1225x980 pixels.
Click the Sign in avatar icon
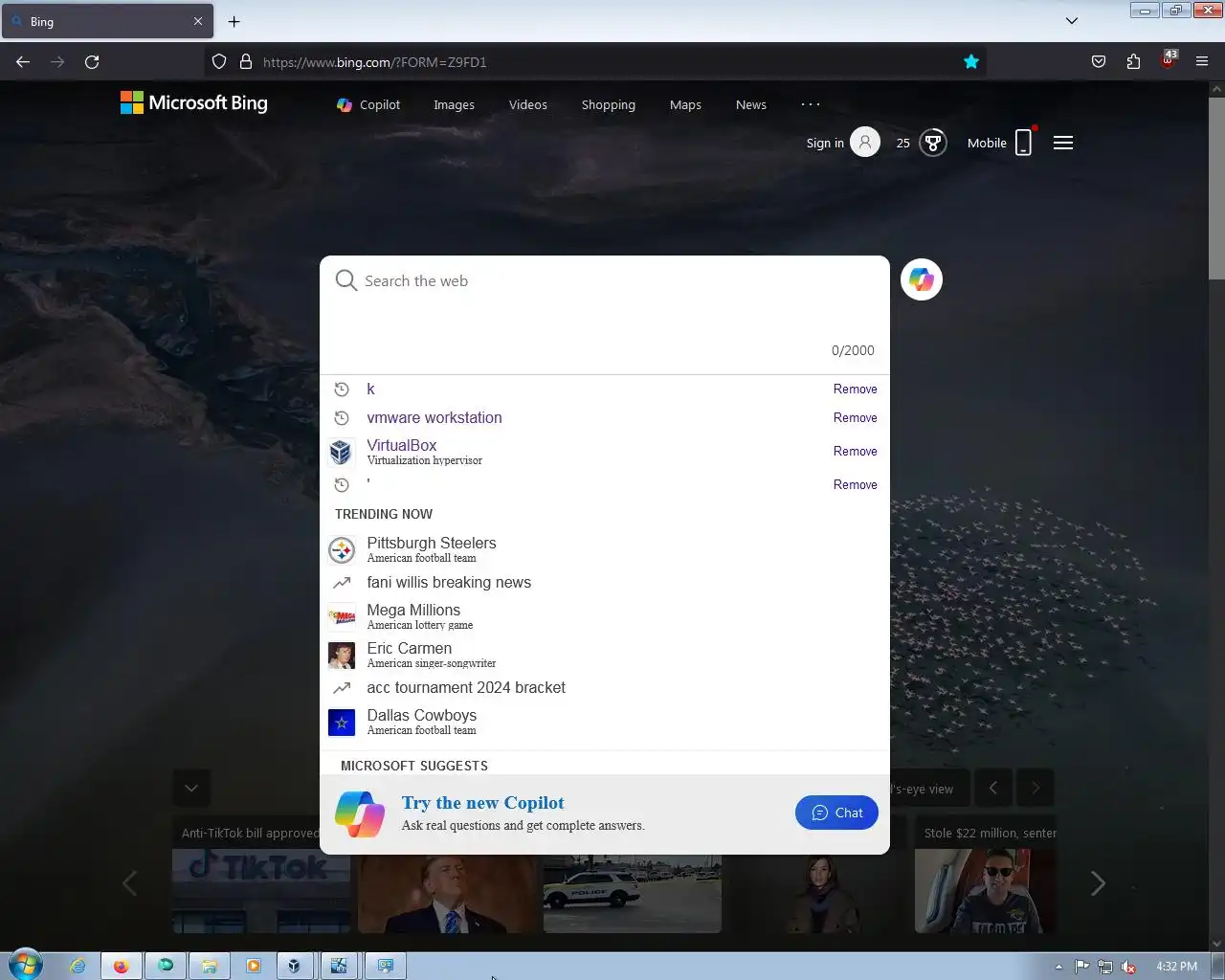pos(865,143)
